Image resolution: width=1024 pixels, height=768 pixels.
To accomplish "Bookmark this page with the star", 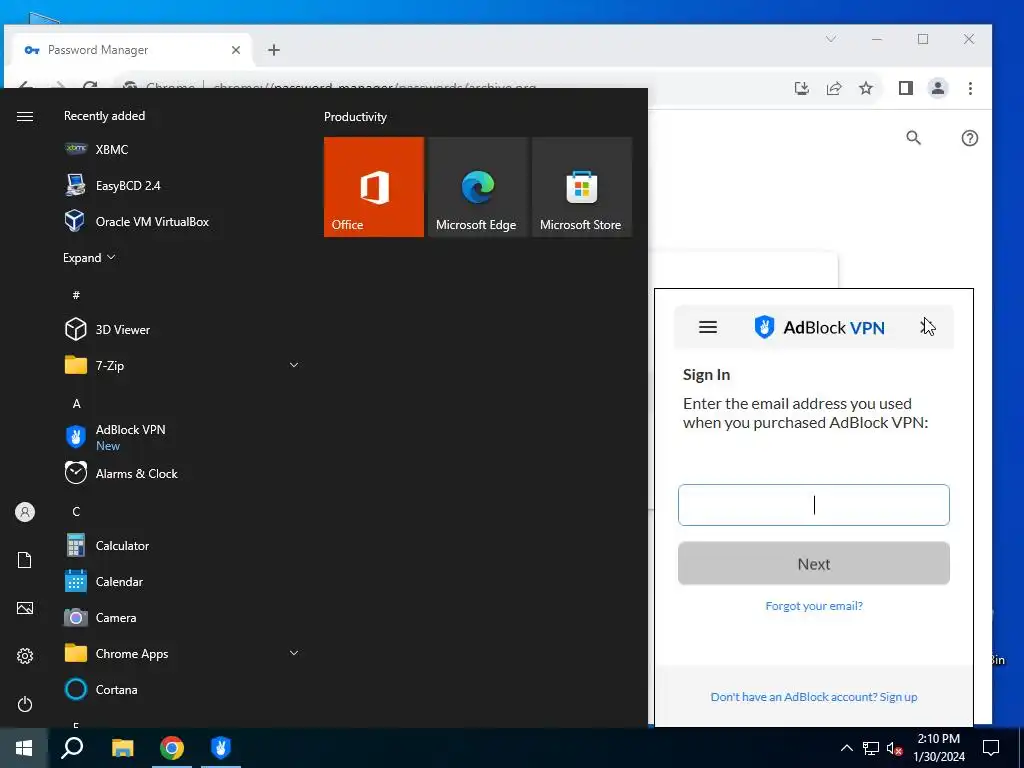I will click(x=866, y=88).
